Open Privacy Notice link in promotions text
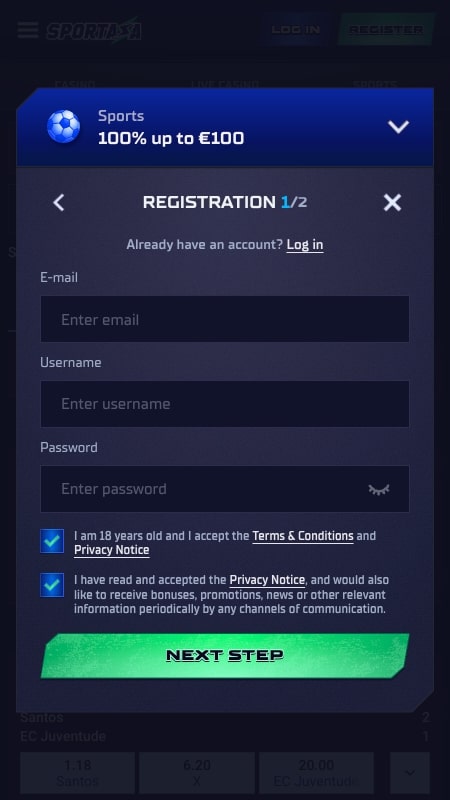Screen dimensions: 450x800 coord(267,580)
